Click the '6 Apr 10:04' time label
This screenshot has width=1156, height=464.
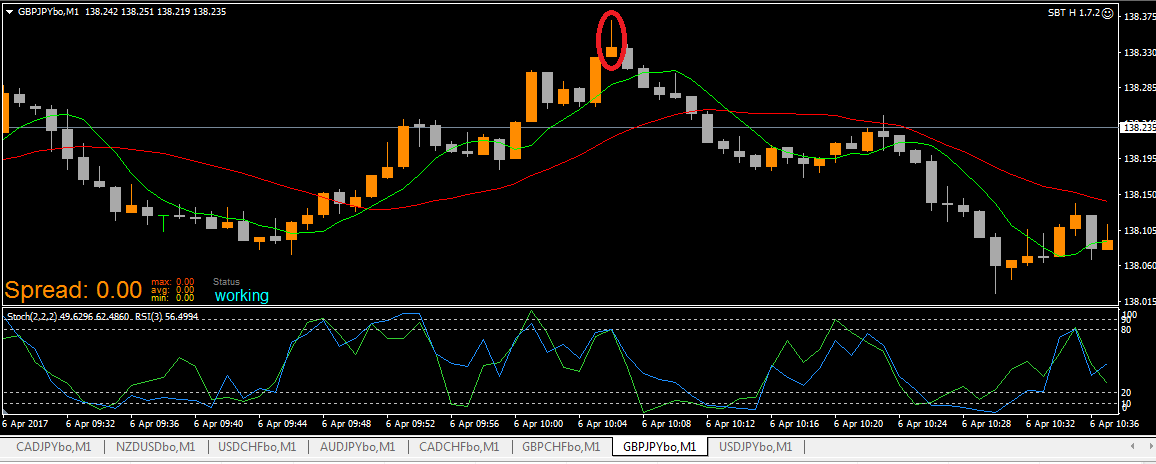coord(604,424)
